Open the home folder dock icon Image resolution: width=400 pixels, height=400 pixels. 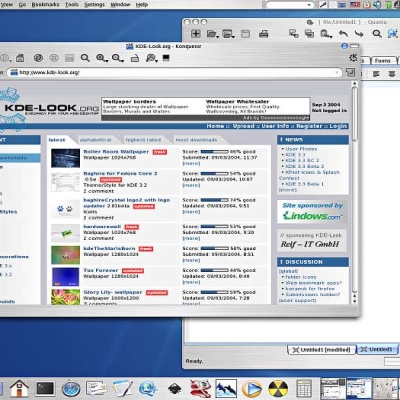point(19,388)
